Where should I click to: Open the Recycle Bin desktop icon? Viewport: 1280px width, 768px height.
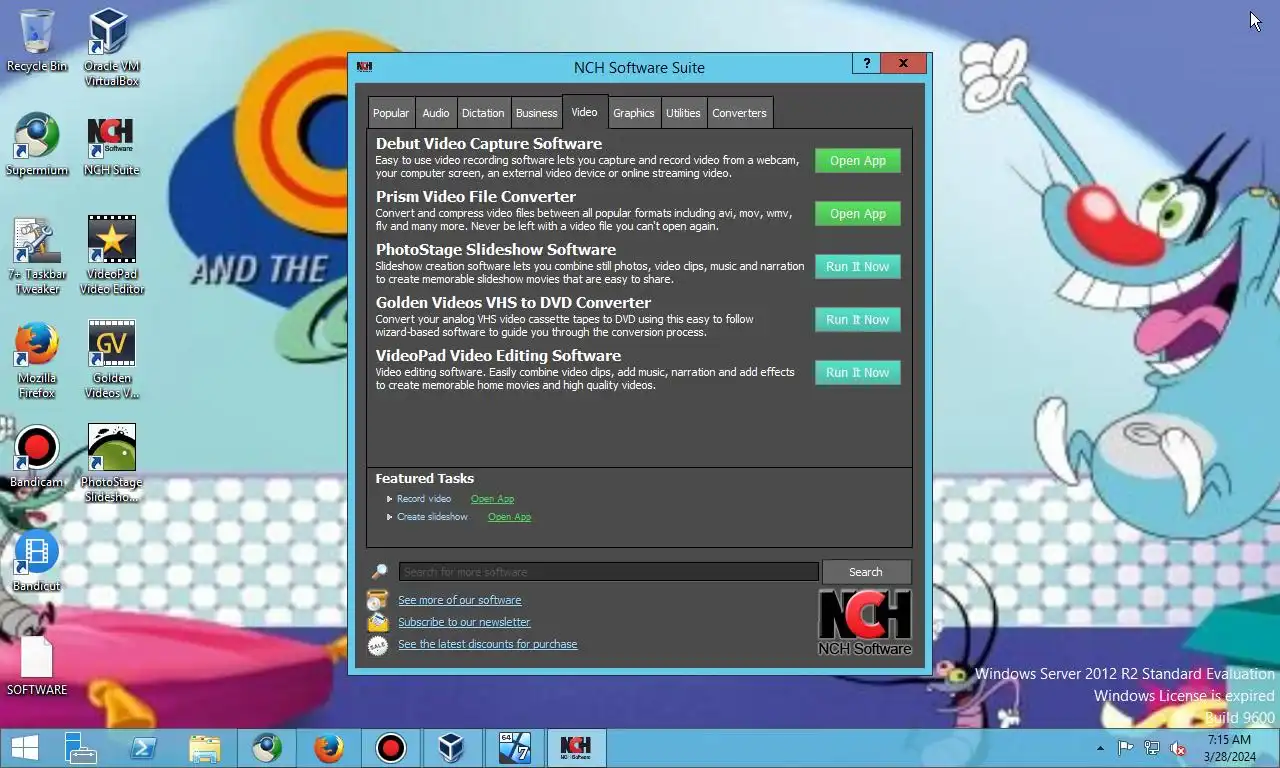point(37,40)
